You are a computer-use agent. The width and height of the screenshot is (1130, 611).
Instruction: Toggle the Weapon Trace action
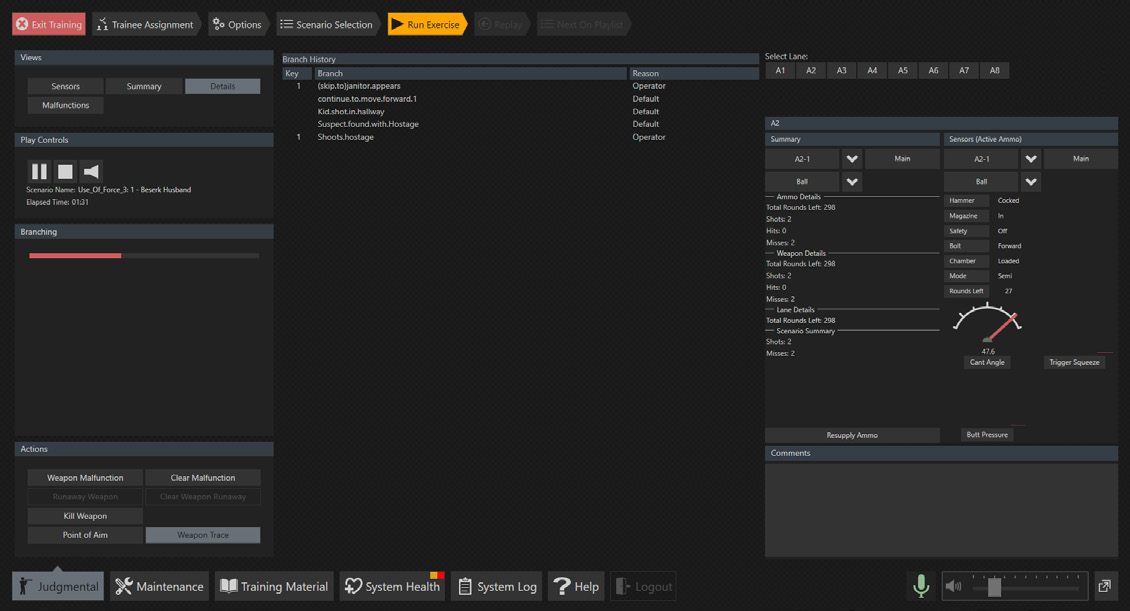203,535
